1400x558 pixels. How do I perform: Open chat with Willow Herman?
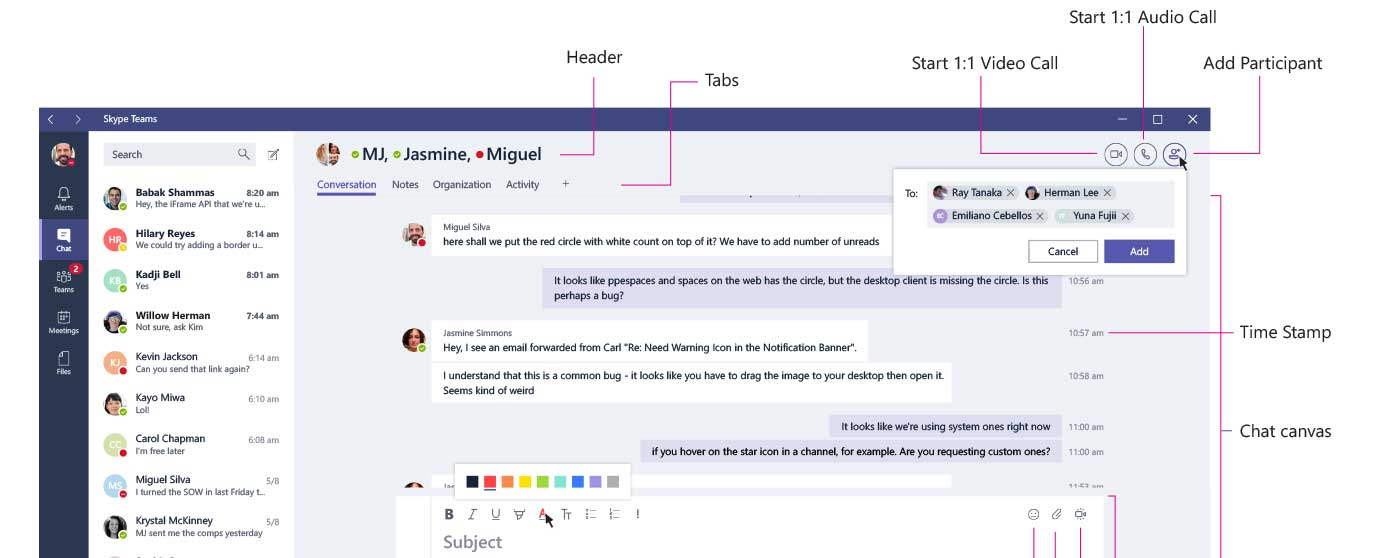coord(191,321)
